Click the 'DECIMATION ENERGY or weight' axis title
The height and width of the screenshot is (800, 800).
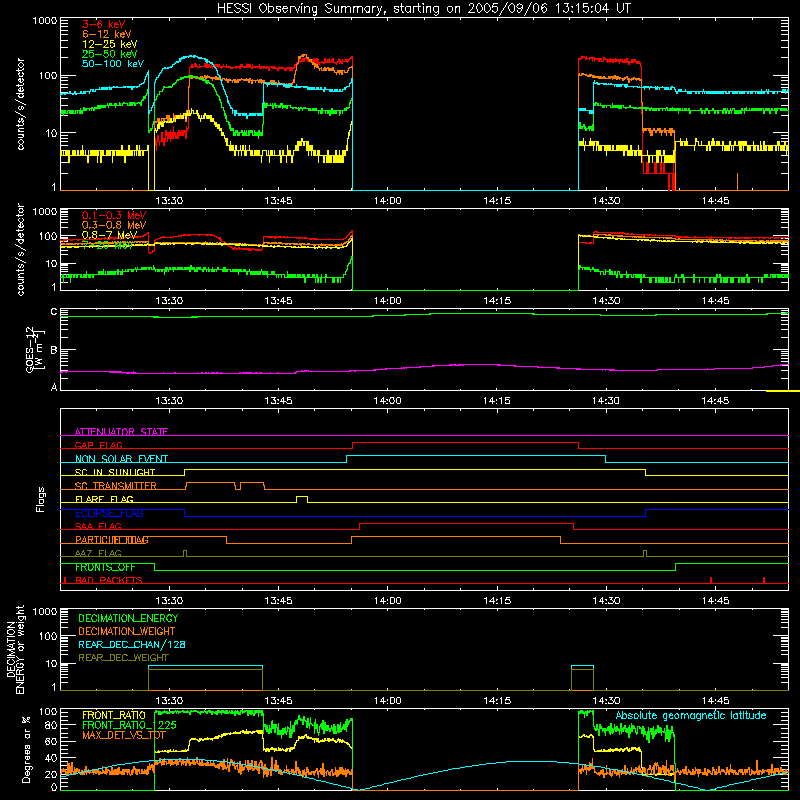[15, 649]
